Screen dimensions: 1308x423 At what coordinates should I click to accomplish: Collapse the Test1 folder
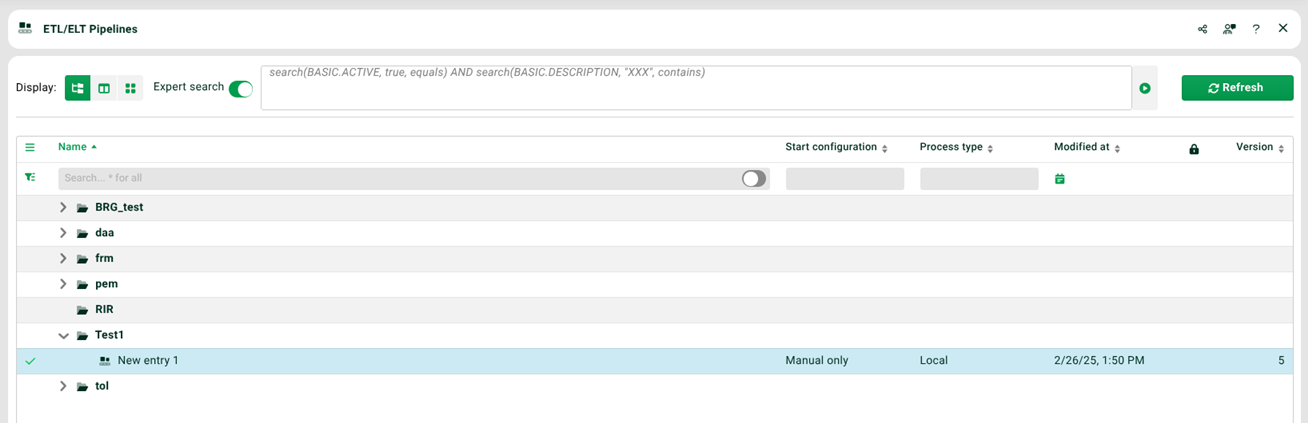(x=63, y=336)
